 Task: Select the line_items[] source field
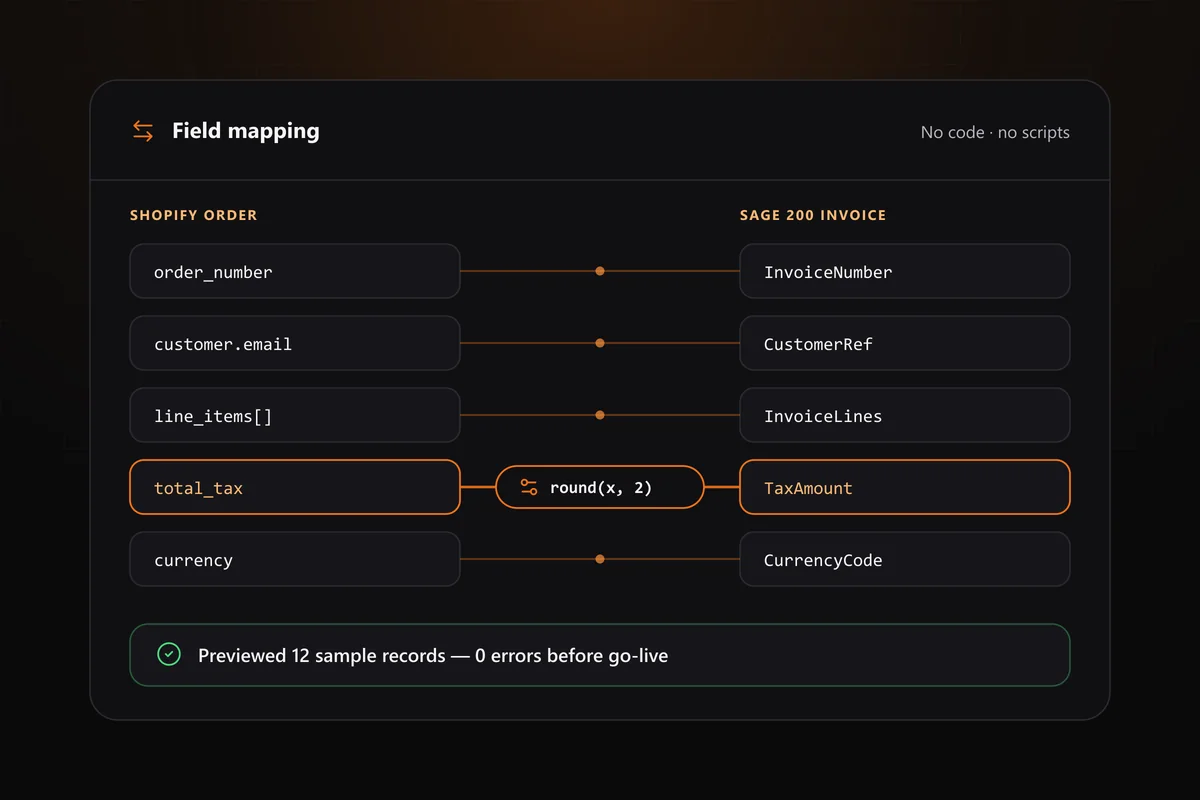[x=295, y=415]
